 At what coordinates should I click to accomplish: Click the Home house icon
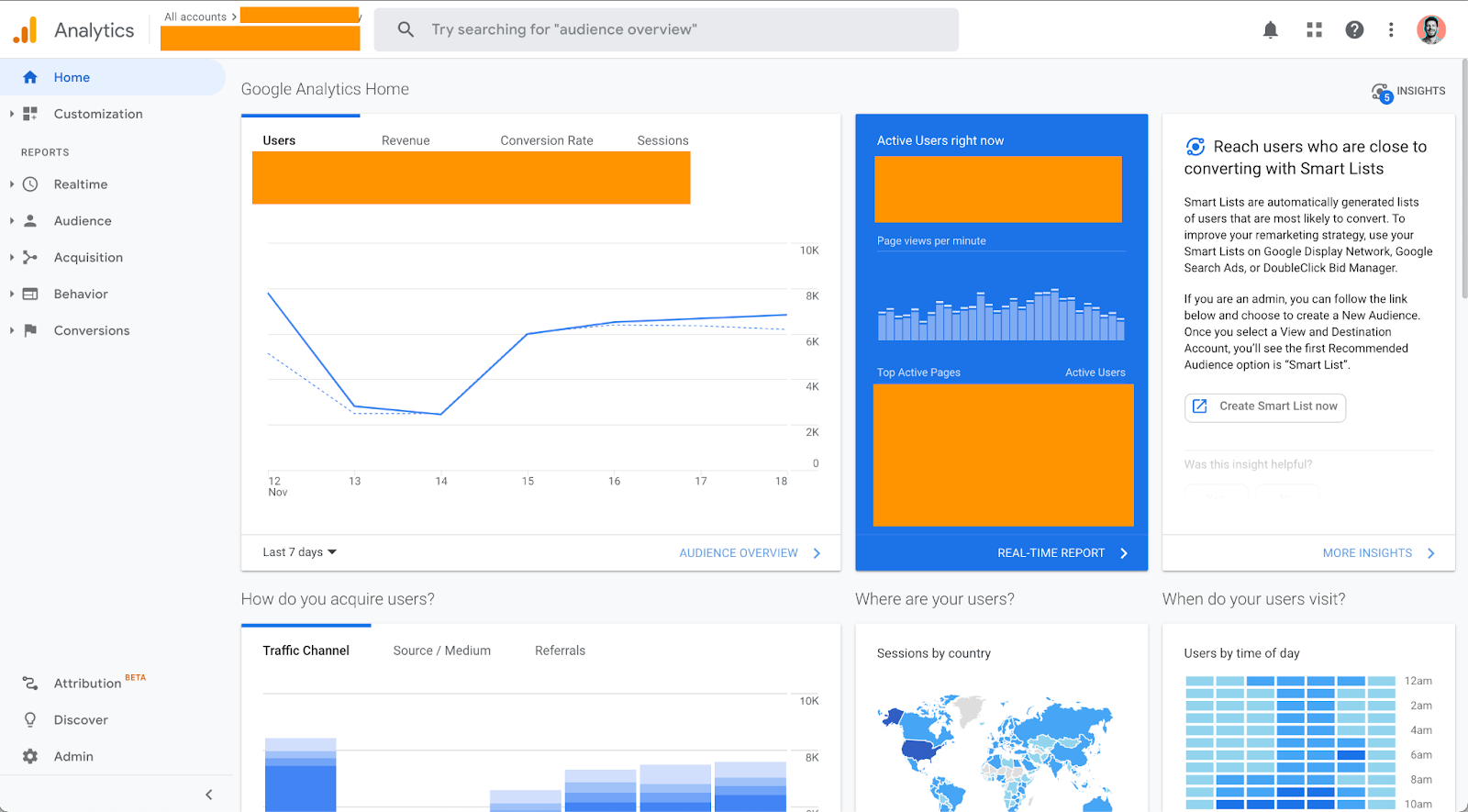[30, 77]
